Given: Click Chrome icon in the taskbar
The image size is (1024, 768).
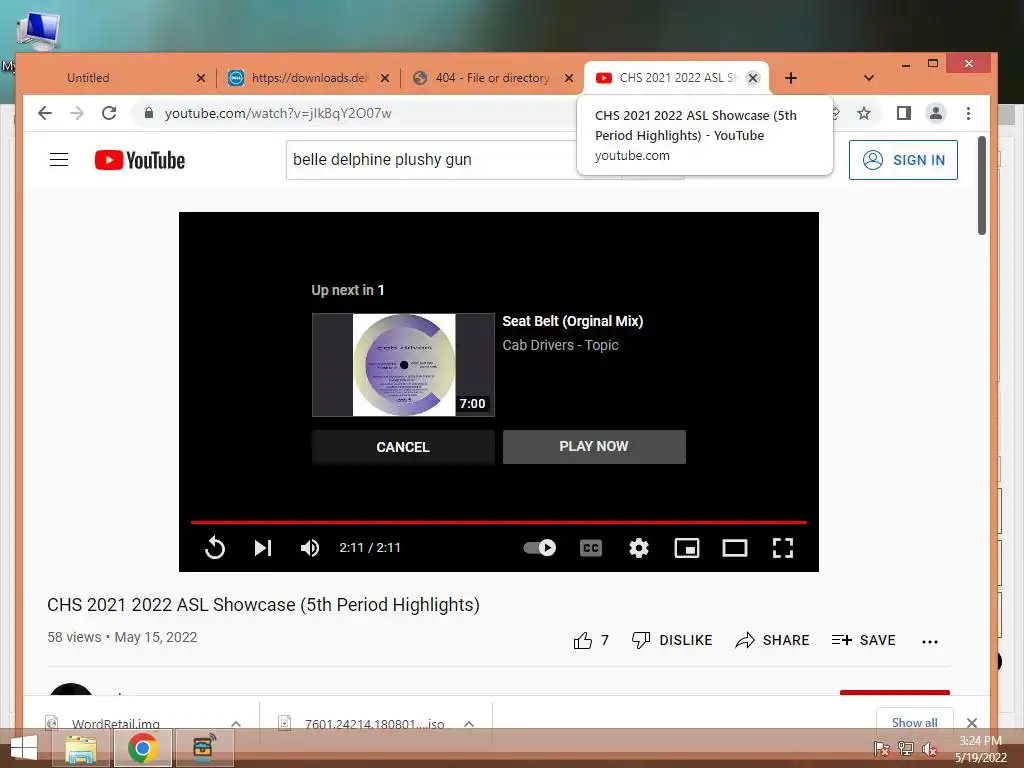Looking at the screenshot, I should [x=142, y=748].
